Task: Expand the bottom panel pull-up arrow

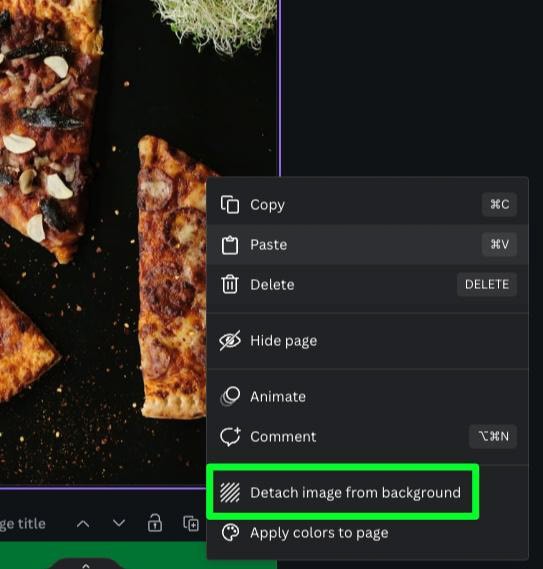Action: (x=86, y=565)
